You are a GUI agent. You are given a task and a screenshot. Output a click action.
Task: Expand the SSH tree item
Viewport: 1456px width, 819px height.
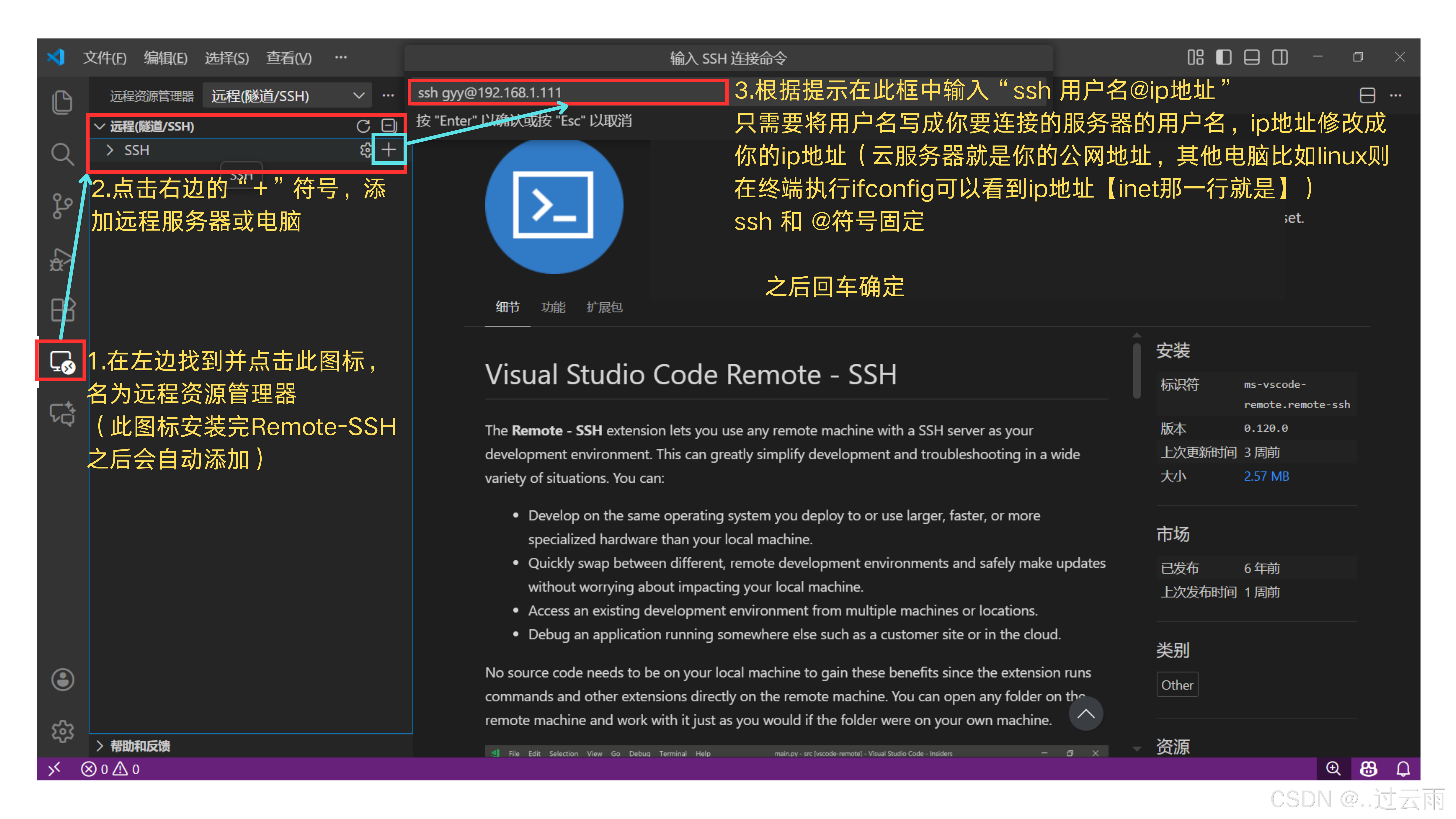110,150
